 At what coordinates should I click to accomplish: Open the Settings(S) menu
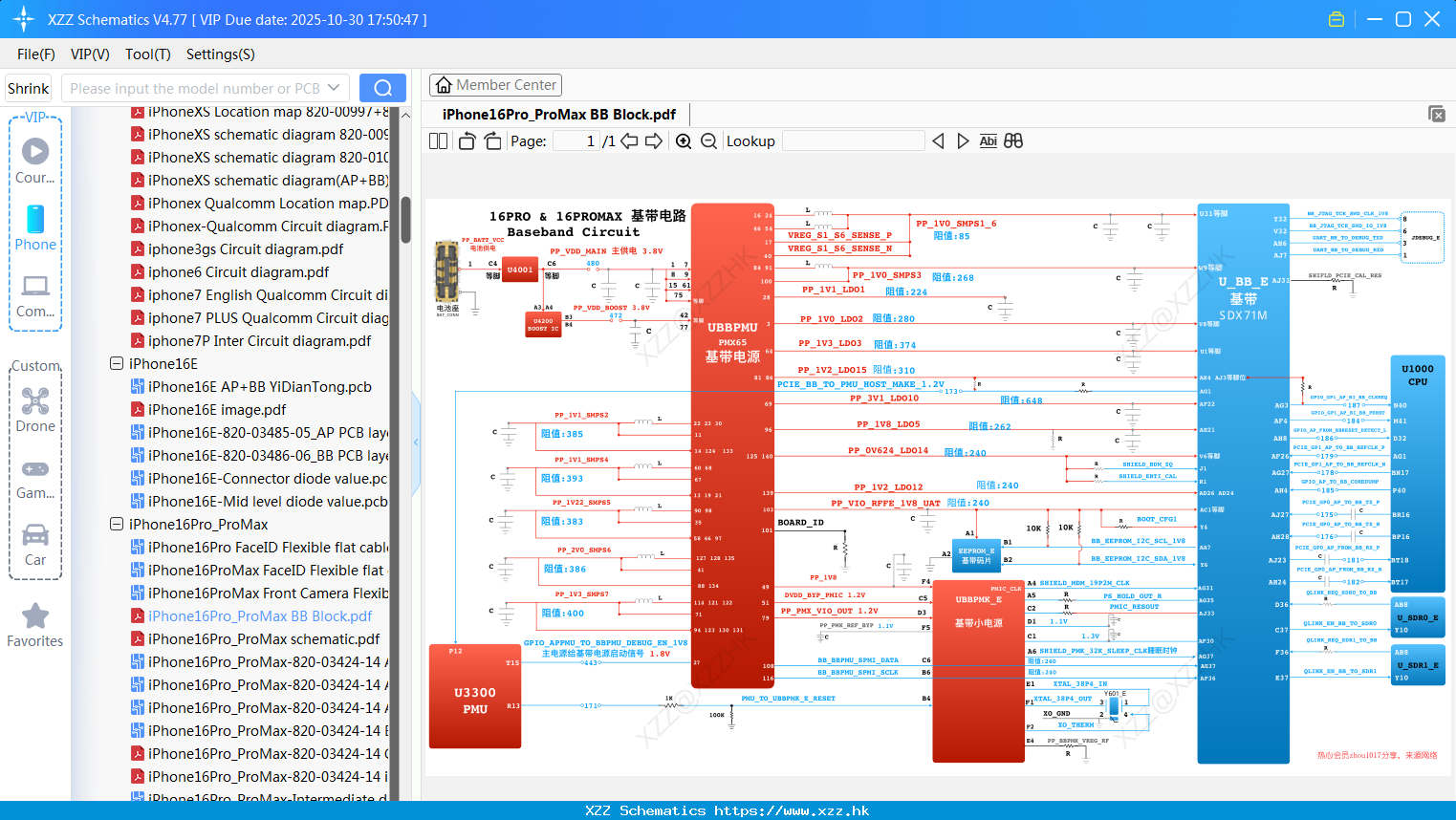[221, 54]
